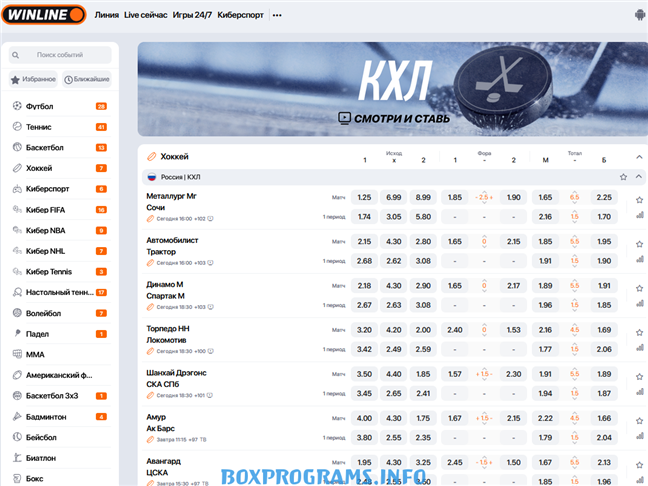Click the Избранное filter button
This screenshot has height=486, width=648.
point(33,79)
